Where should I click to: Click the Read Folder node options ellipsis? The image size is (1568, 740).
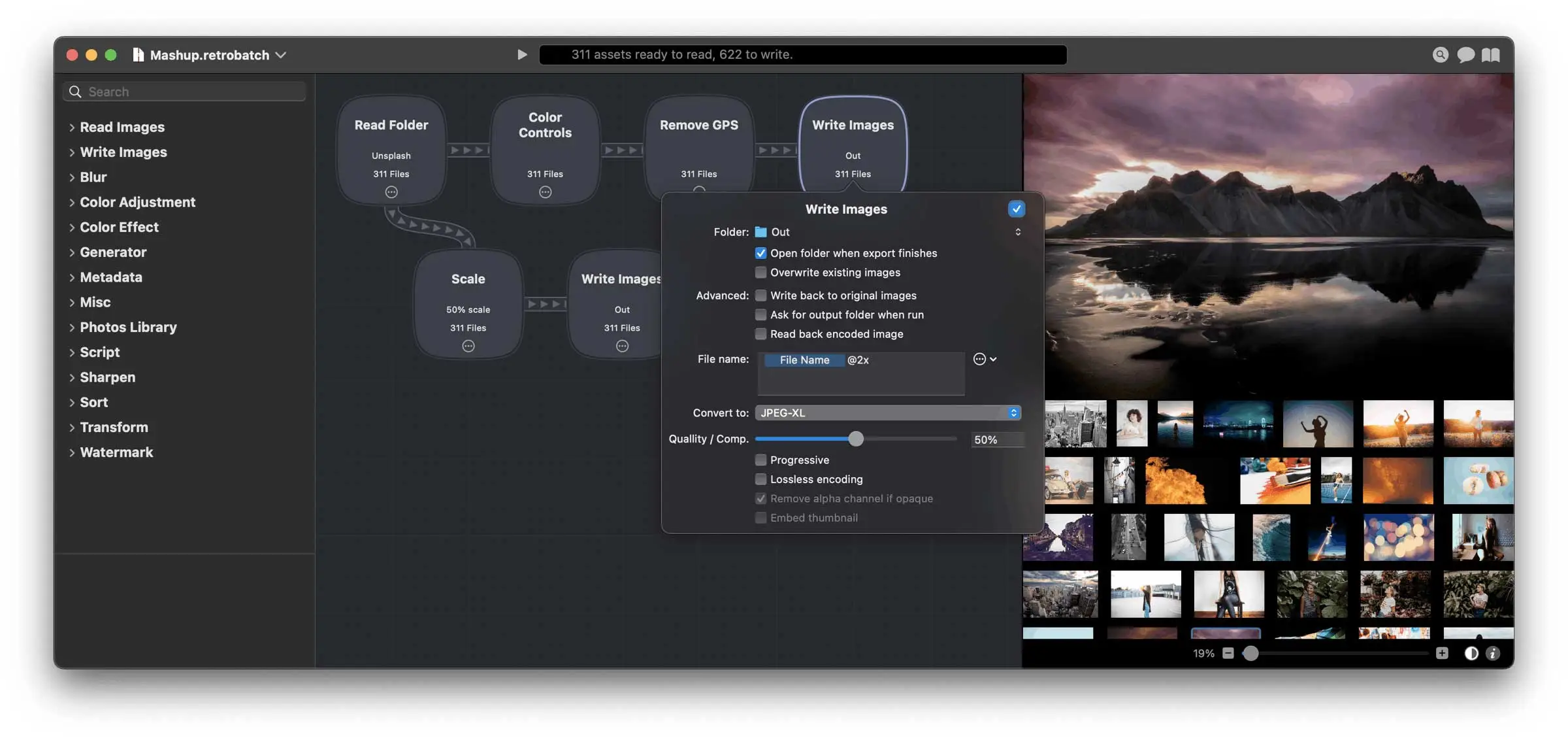click(x=391, y=192)
